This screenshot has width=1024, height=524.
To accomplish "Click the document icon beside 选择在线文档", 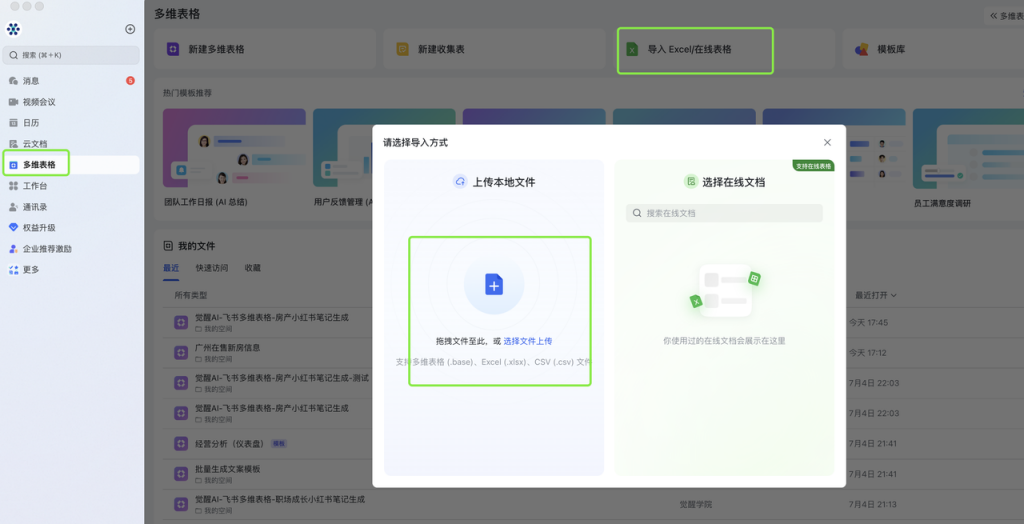I will 691,182.
